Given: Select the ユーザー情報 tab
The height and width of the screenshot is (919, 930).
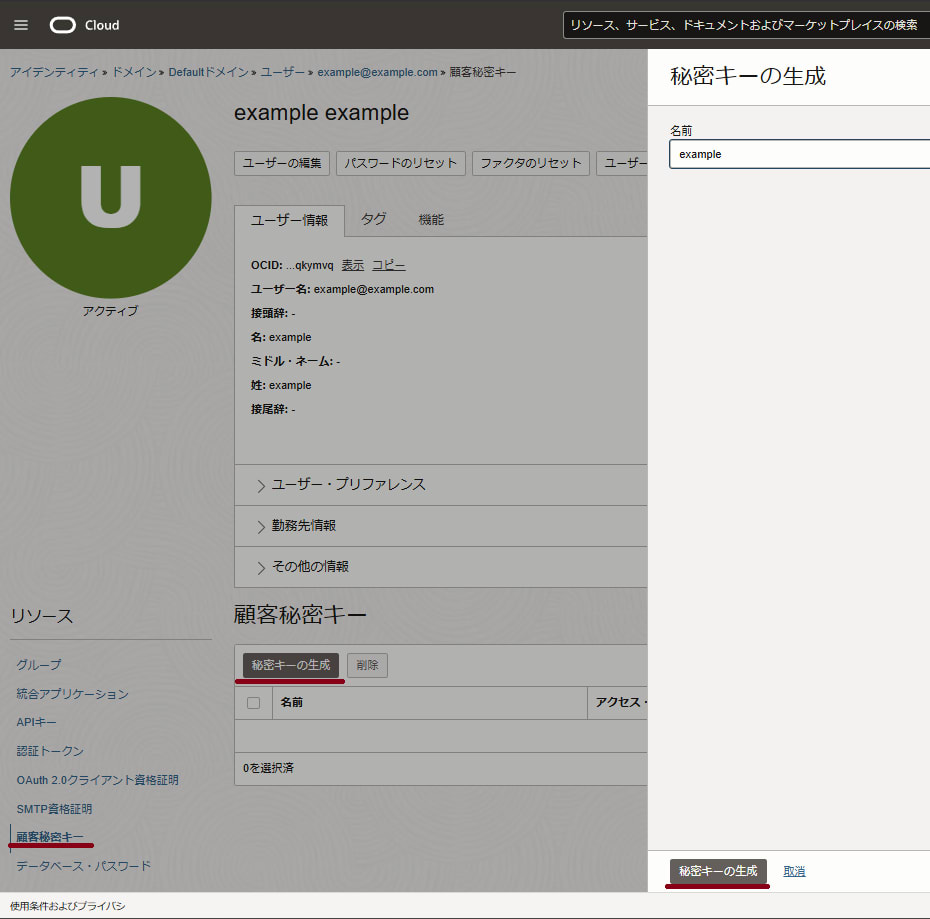Looking at the screenshot, I should [289, 220].
